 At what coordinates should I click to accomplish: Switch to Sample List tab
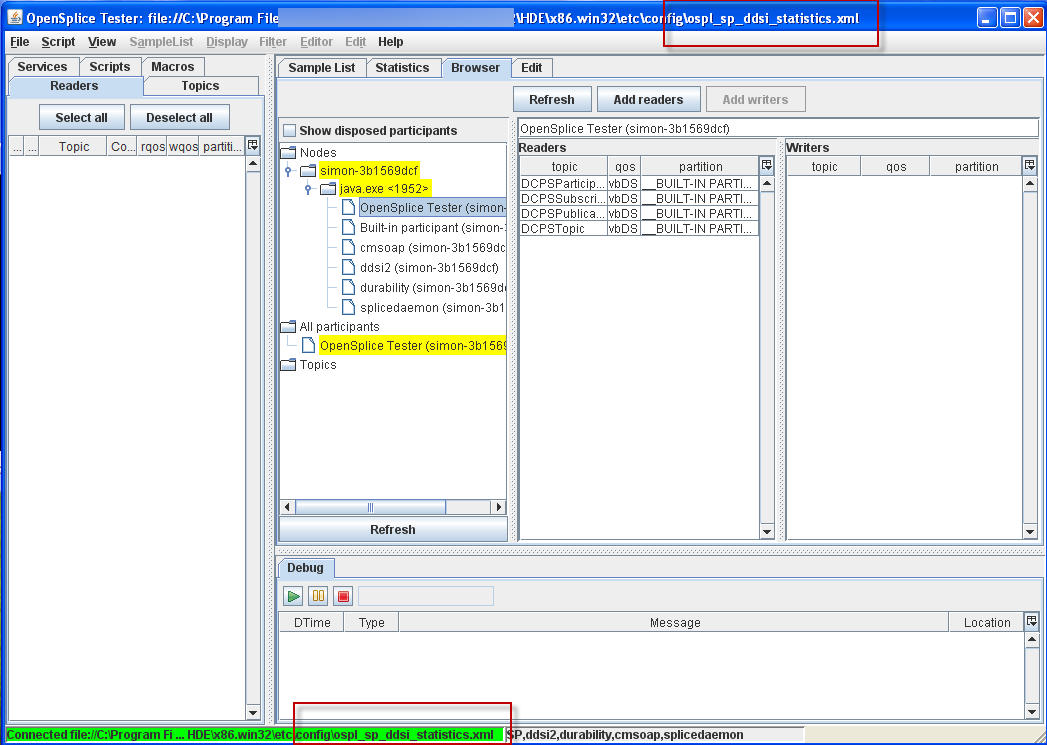pyautogui.click(x=322, y=67)
